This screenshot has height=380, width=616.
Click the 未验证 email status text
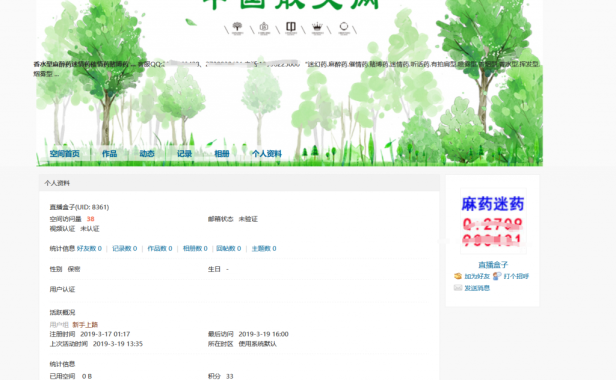tap(248, 219)
